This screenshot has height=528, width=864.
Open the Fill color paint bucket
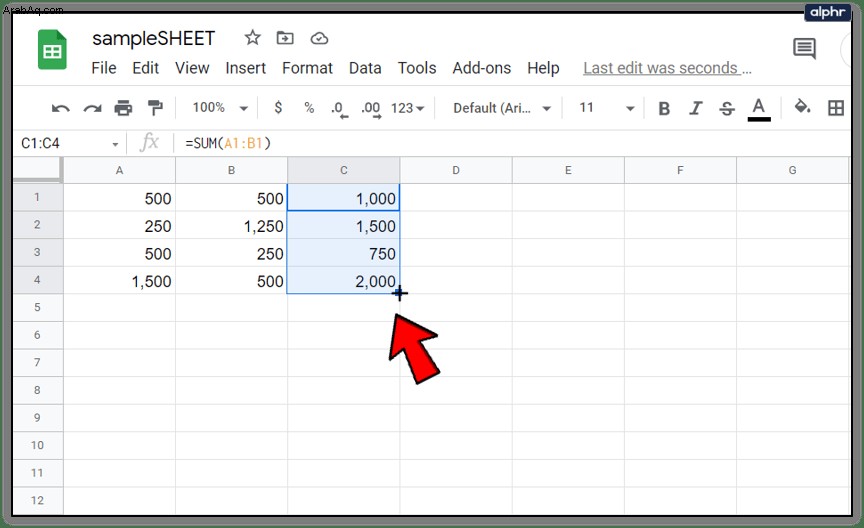click(802, 107)
